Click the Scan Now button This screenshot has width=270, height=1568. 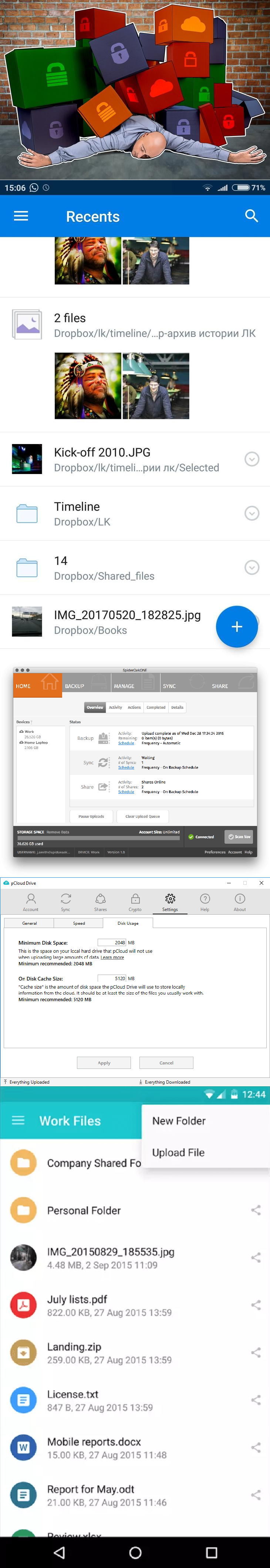coord(239,836)
